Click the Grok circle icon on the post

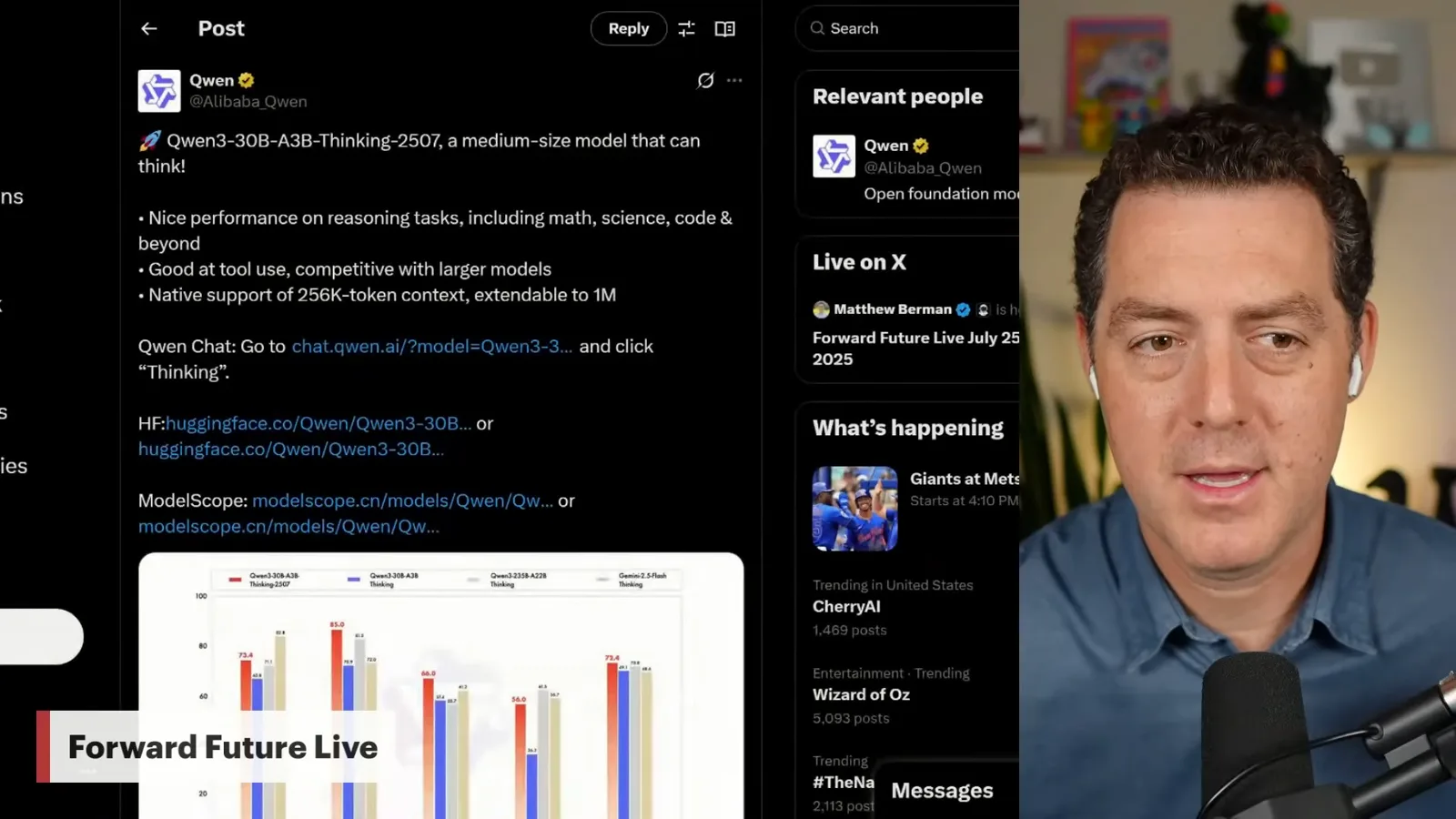(x=705, y=80)
